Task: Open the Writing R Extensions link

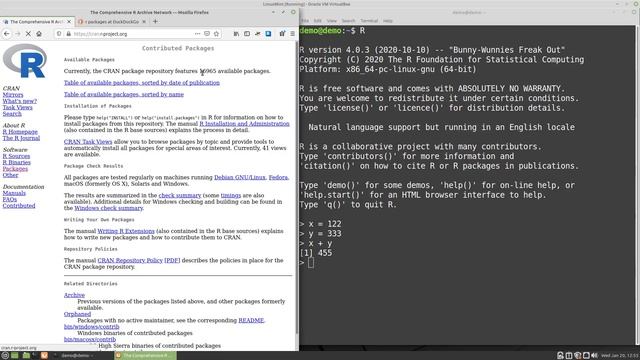Action: [x=126, y=231]
